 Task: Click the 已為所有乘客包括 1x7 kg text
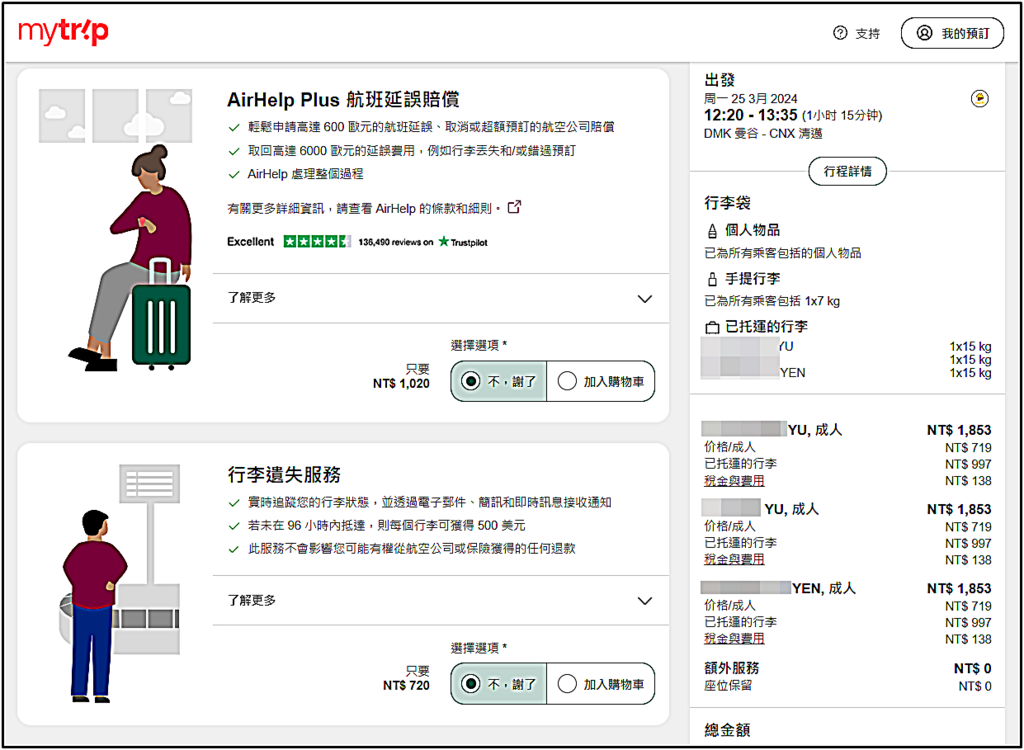tap(772, 301)
